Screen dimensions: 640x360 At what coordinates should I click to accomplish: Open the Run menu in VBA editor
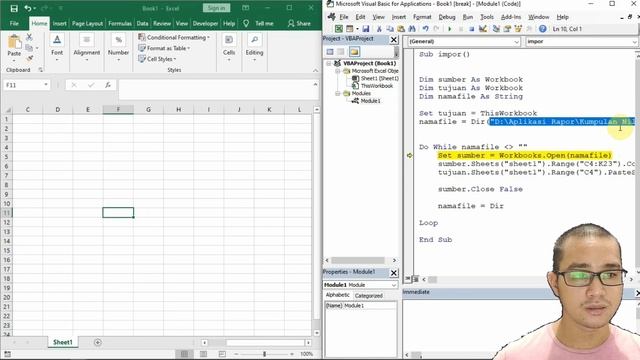point(468,17)
